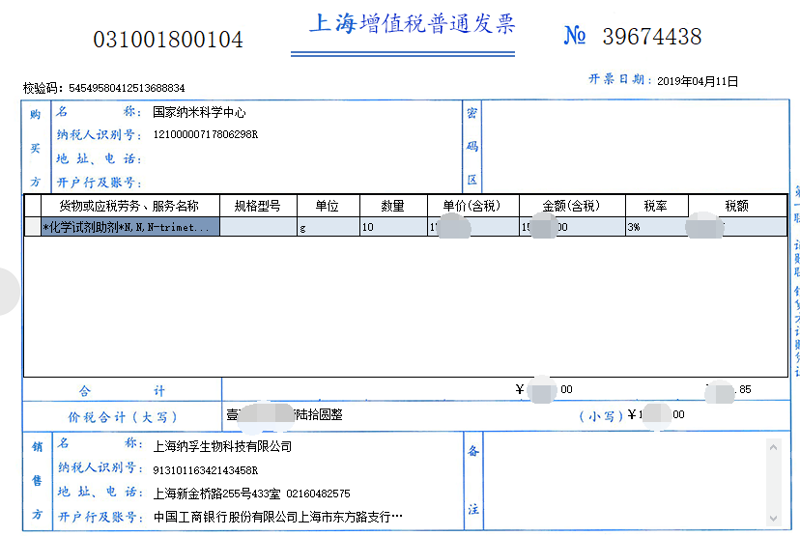
Task: Select the row selector of the first item row
Action: [32, 227]
